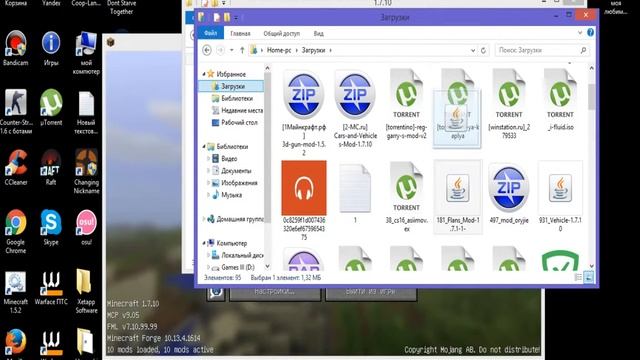Click Minecraft Выйти из игры button

[371, 292]
